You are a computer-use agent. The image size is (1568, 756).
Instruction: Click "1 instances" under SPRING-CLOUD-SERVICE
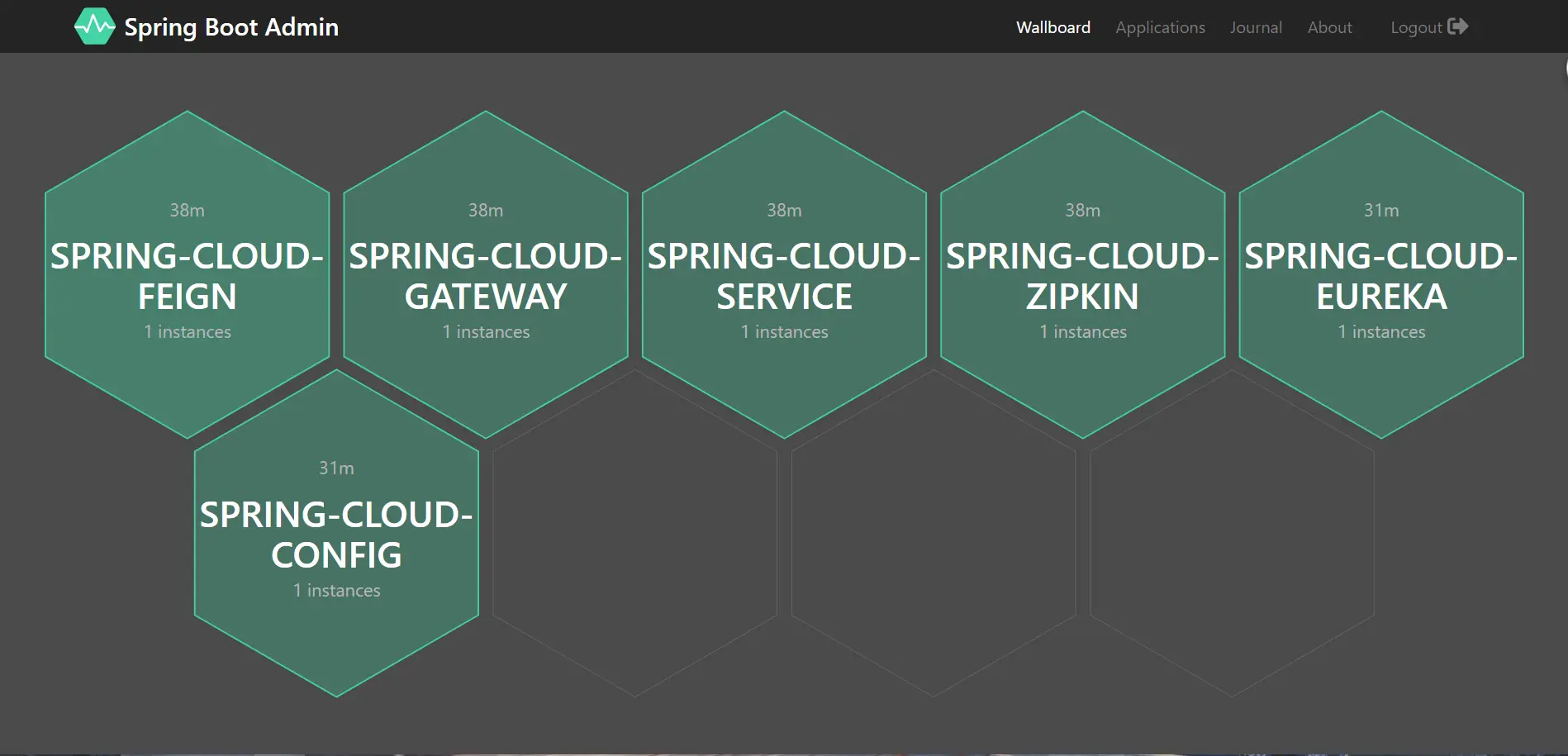[x=784, y=332]
